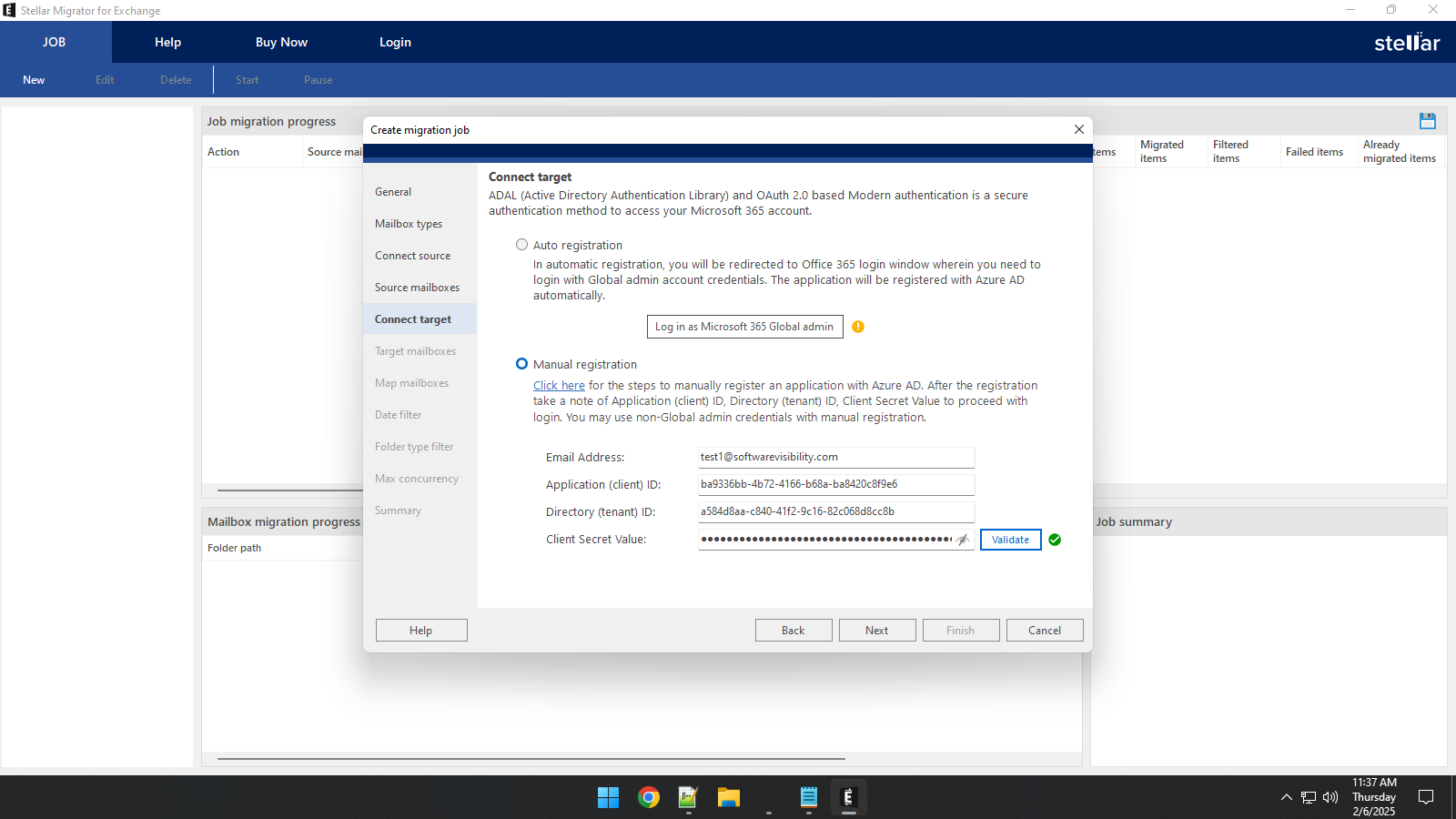
Task: Click the Stellar Migrator taskbar icon
Action: coord(848,798)
